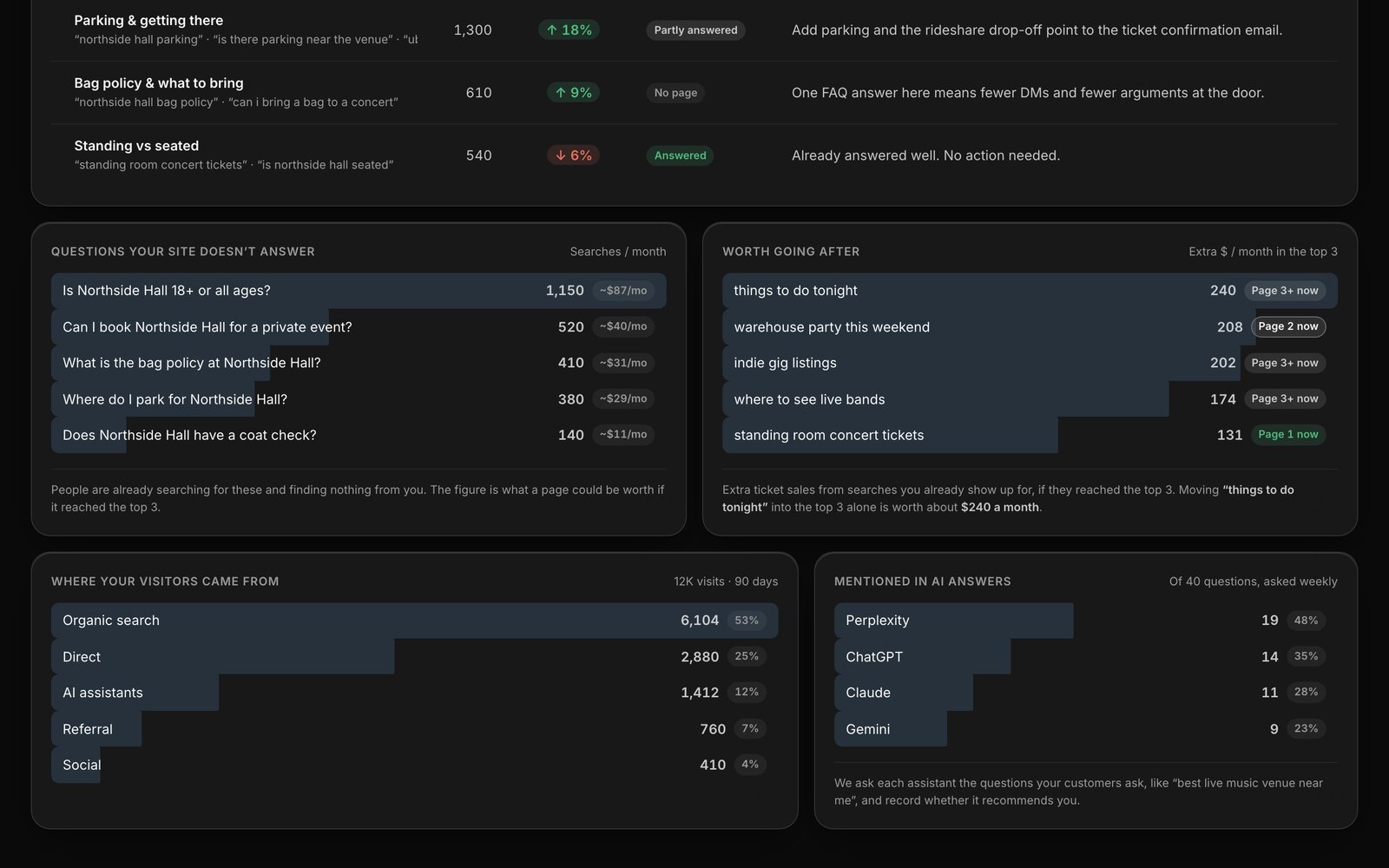Open the 'Parking & getting there' topic

(x=148, y=20)
